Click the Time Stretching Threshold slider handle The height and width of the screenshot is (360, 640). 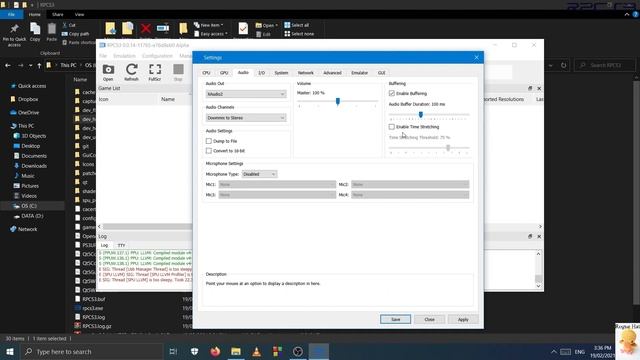(x=448, y=148)
